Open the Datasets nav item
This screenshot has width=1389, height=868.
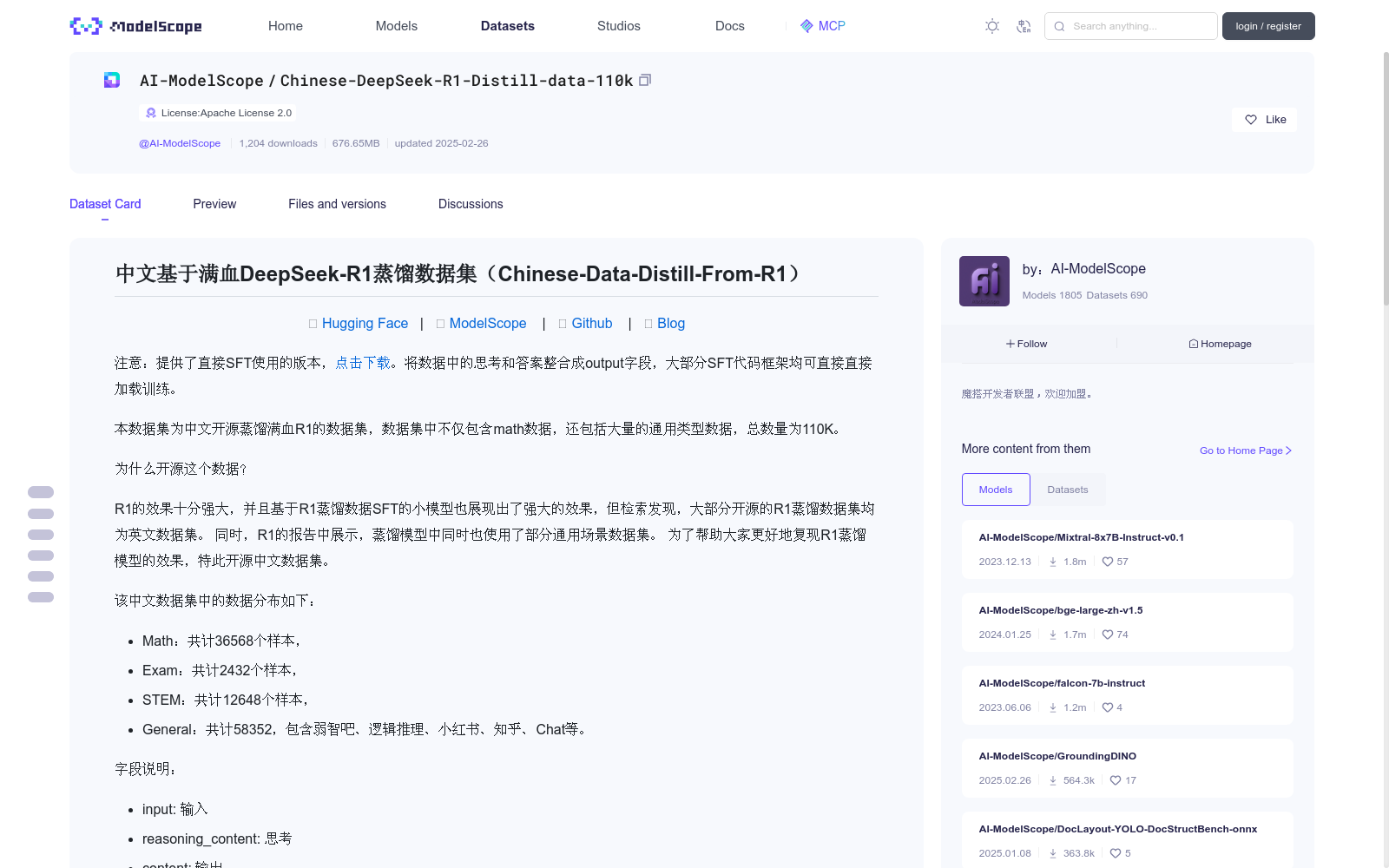pyautogui.click(x=508, y=26)
